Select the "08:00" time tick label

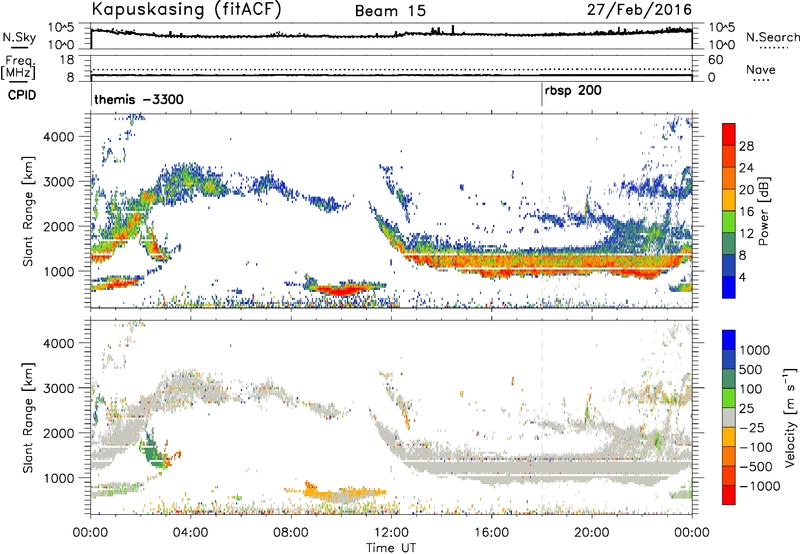click(x=291, y=533)
